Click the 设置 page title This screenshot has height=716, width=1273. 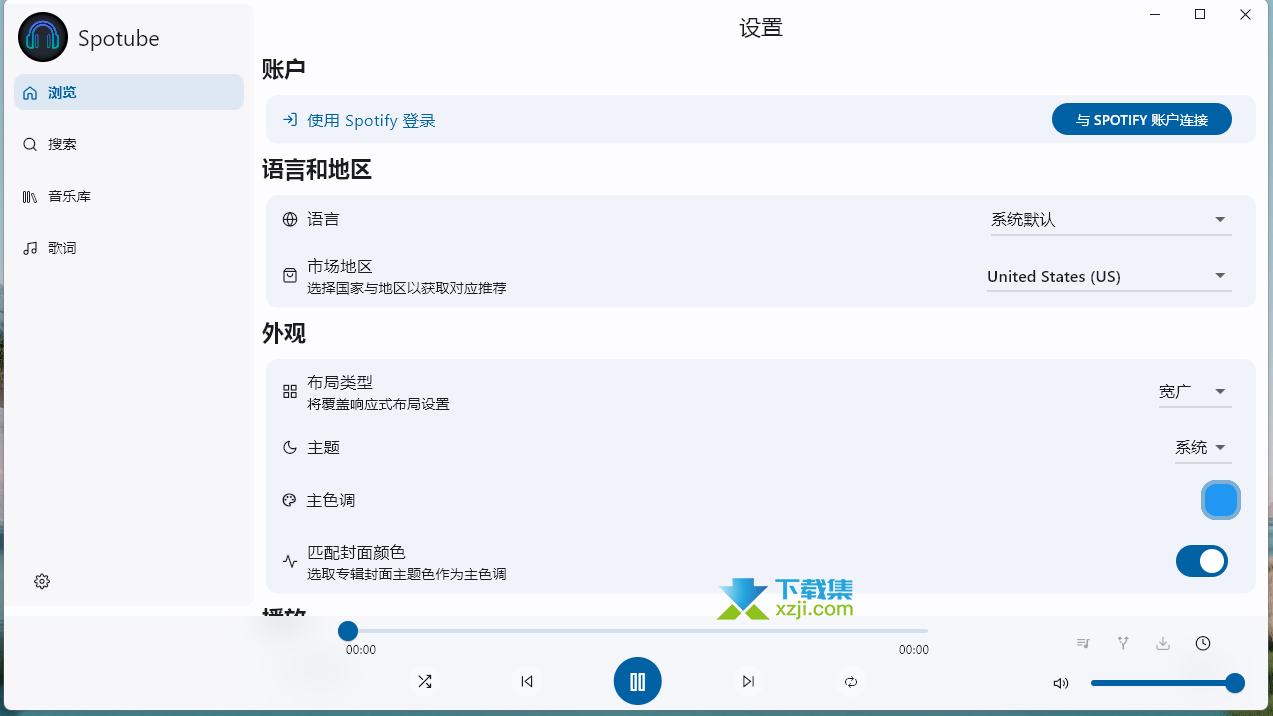[761, 28]
